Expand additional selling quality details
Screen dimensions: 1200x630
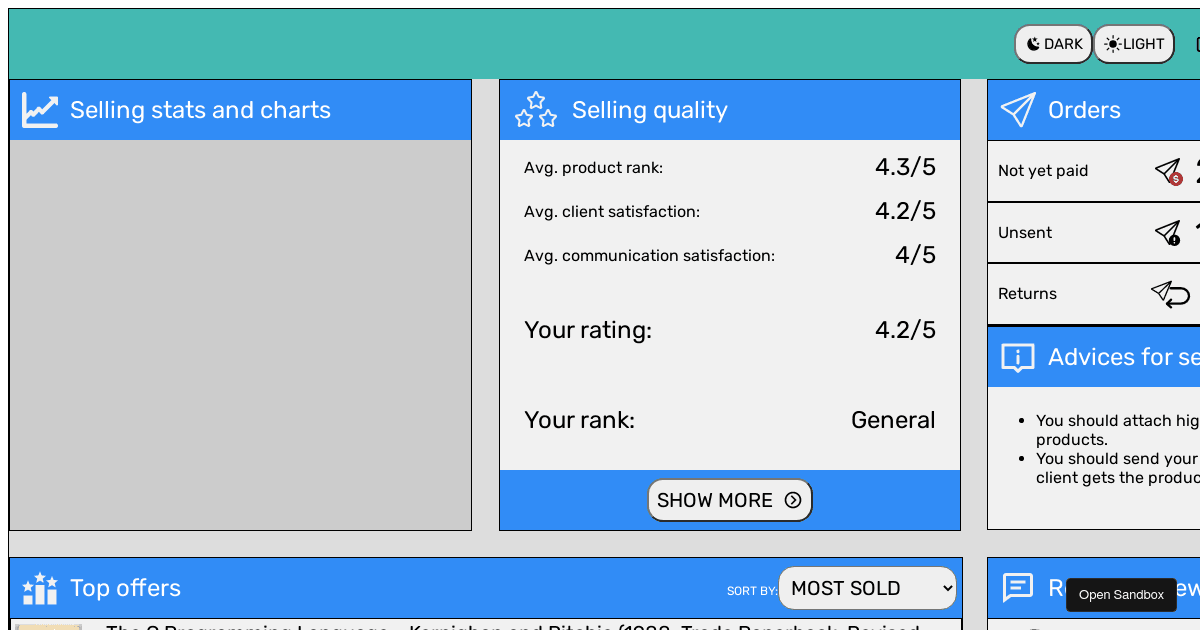730,500
